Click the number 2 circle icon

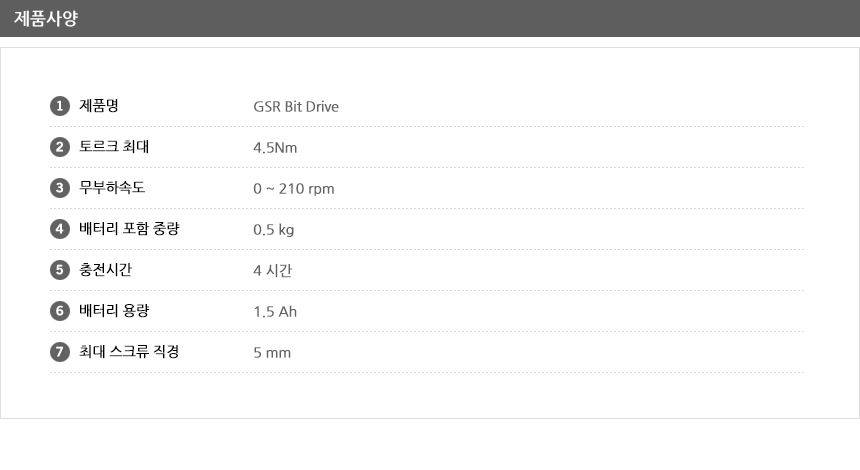point(59,147)
